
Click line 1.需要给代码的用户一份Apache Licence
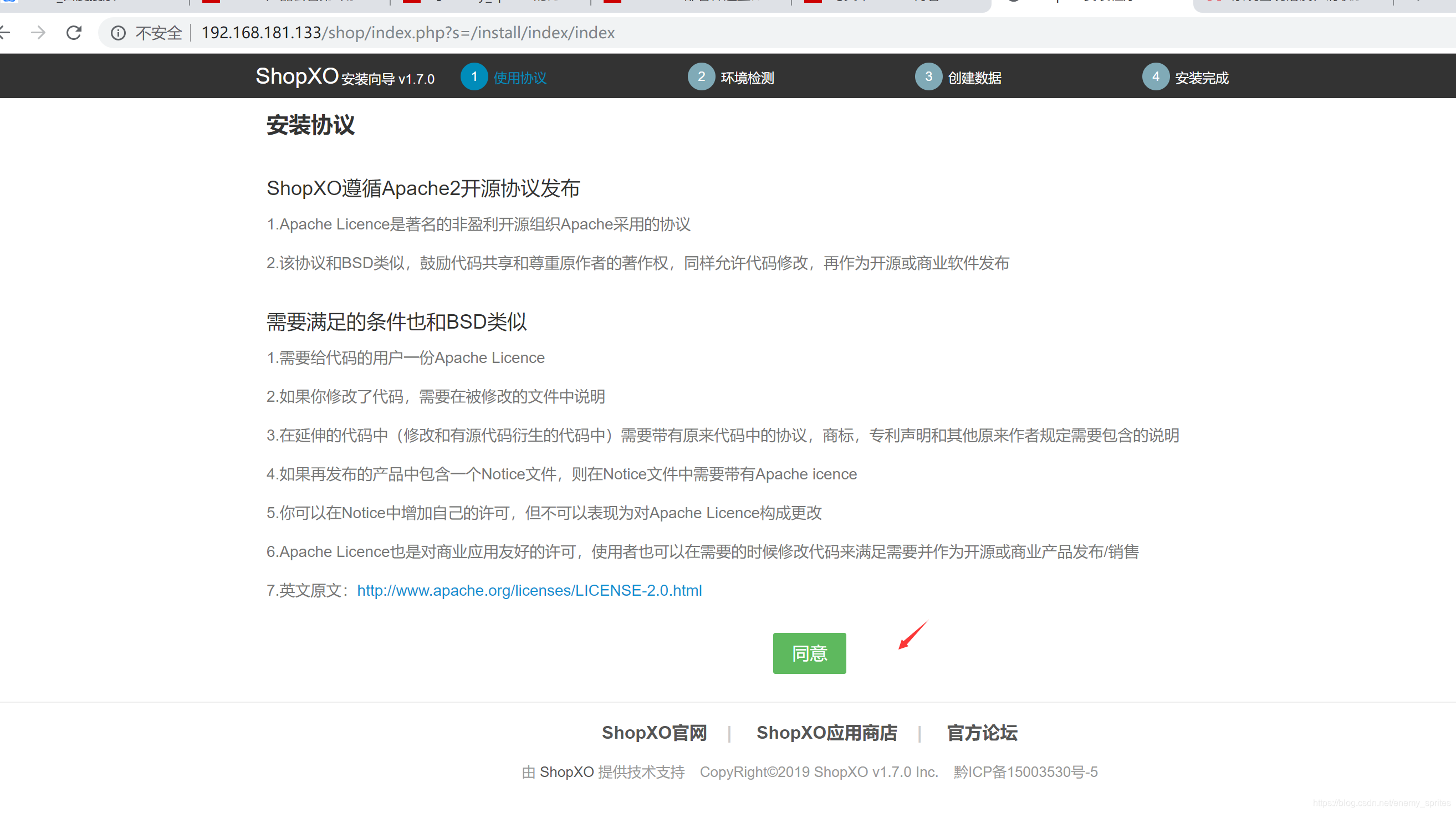(x=405, y=357)
